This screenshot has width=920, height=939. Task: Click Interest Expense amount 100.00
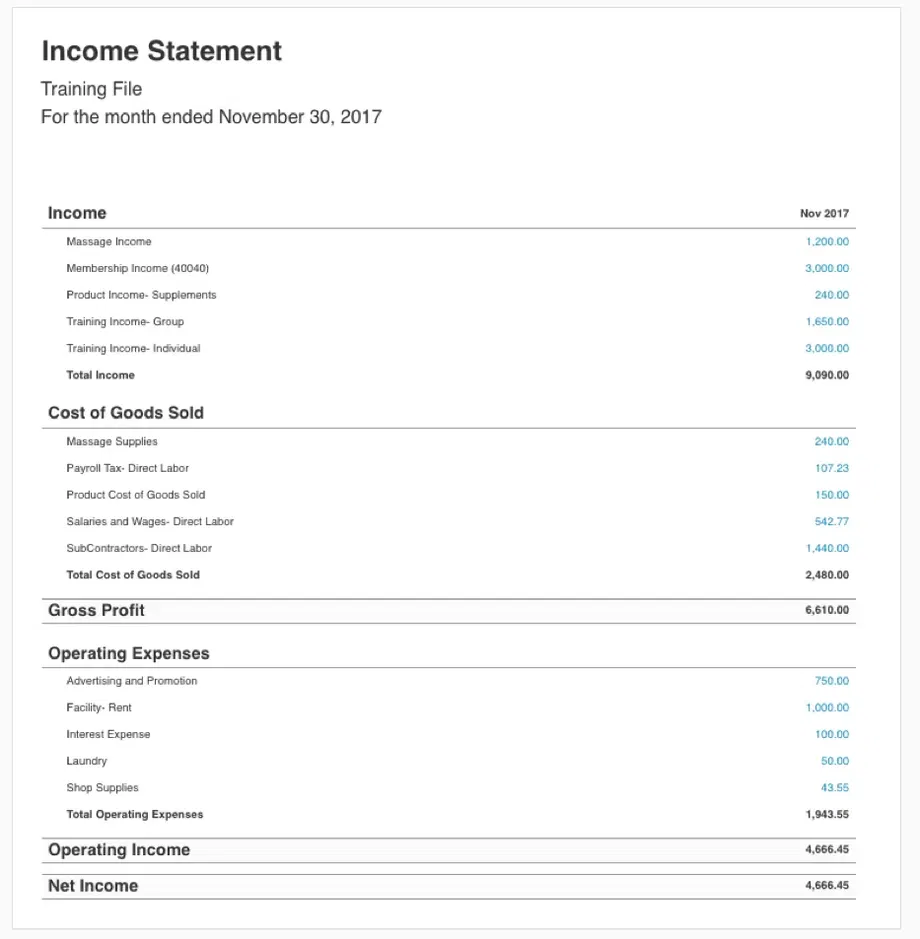pos(831,735)
